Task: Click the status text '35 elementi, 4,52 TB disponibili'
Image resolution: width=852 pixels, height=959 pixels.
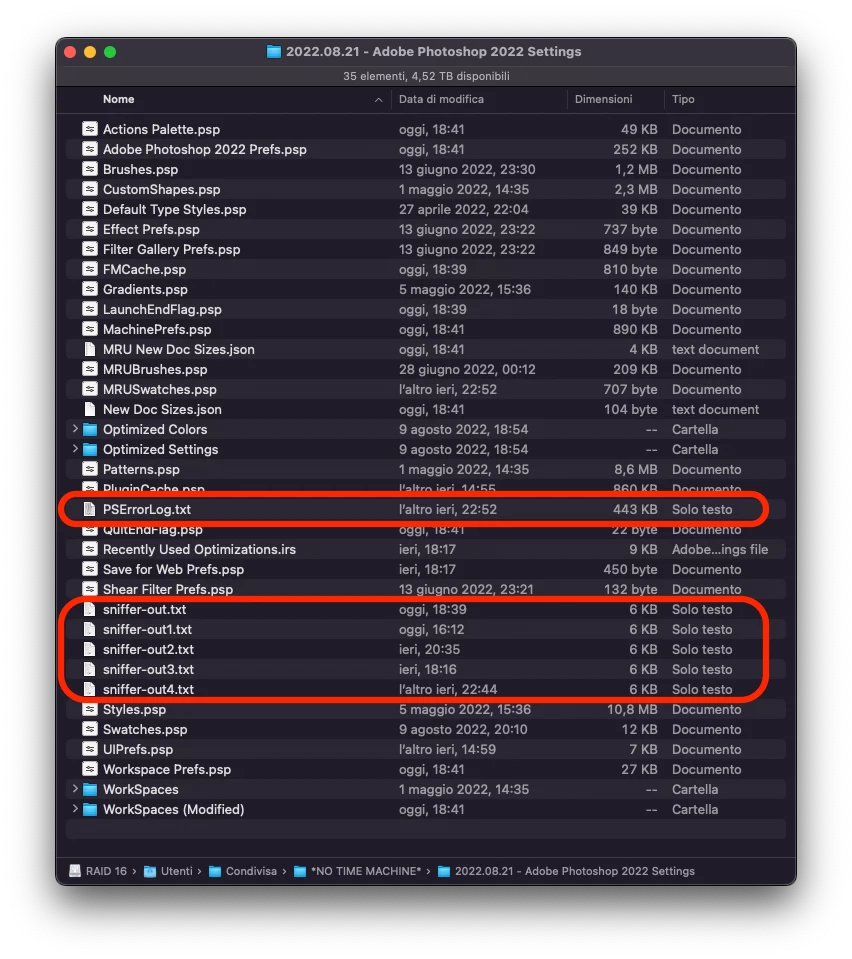Action: coord(426,76)
